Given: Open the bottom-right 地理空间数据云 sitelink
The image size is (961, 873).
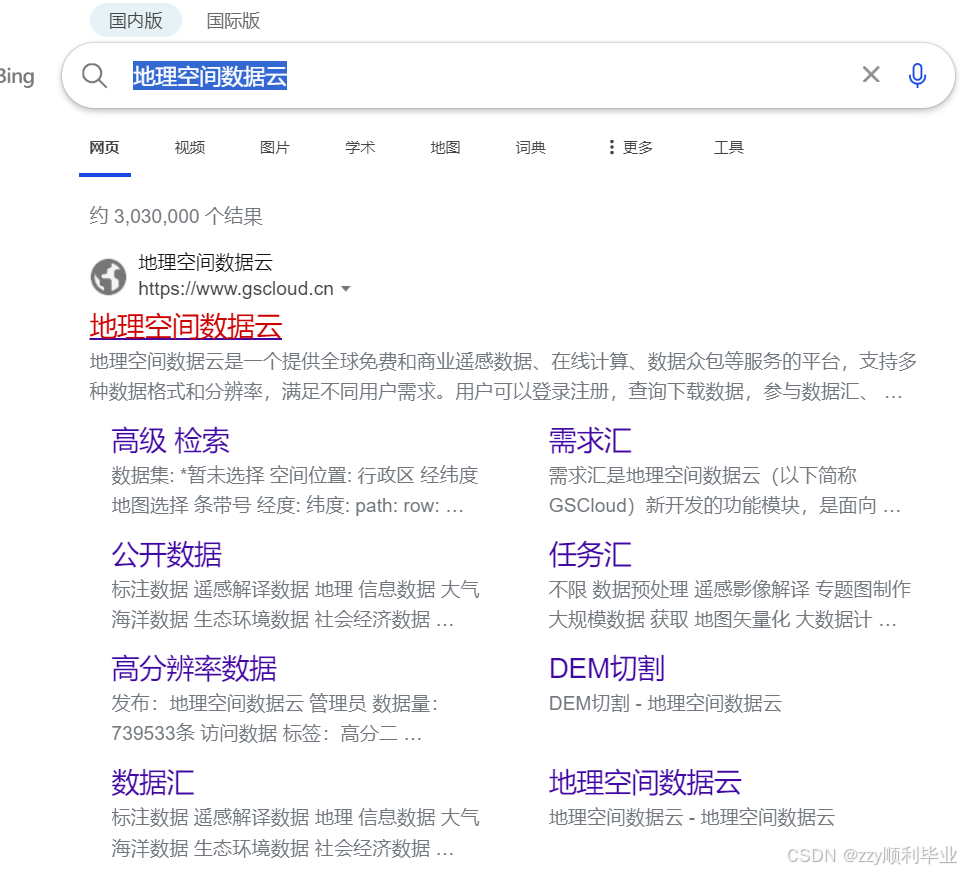Looking at the screenshot, I should point(645,782).
